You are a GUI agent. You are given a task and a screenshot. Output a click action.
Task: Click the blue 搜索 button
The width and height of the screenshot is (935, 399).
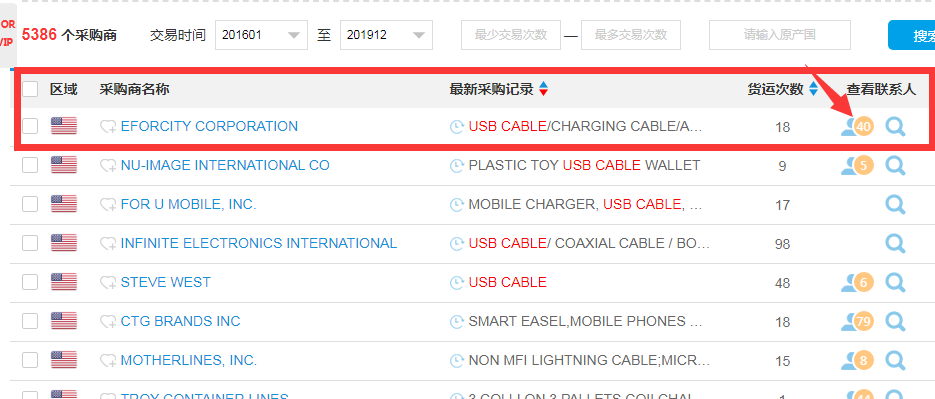pyautogui.click(x=911, y=35)
